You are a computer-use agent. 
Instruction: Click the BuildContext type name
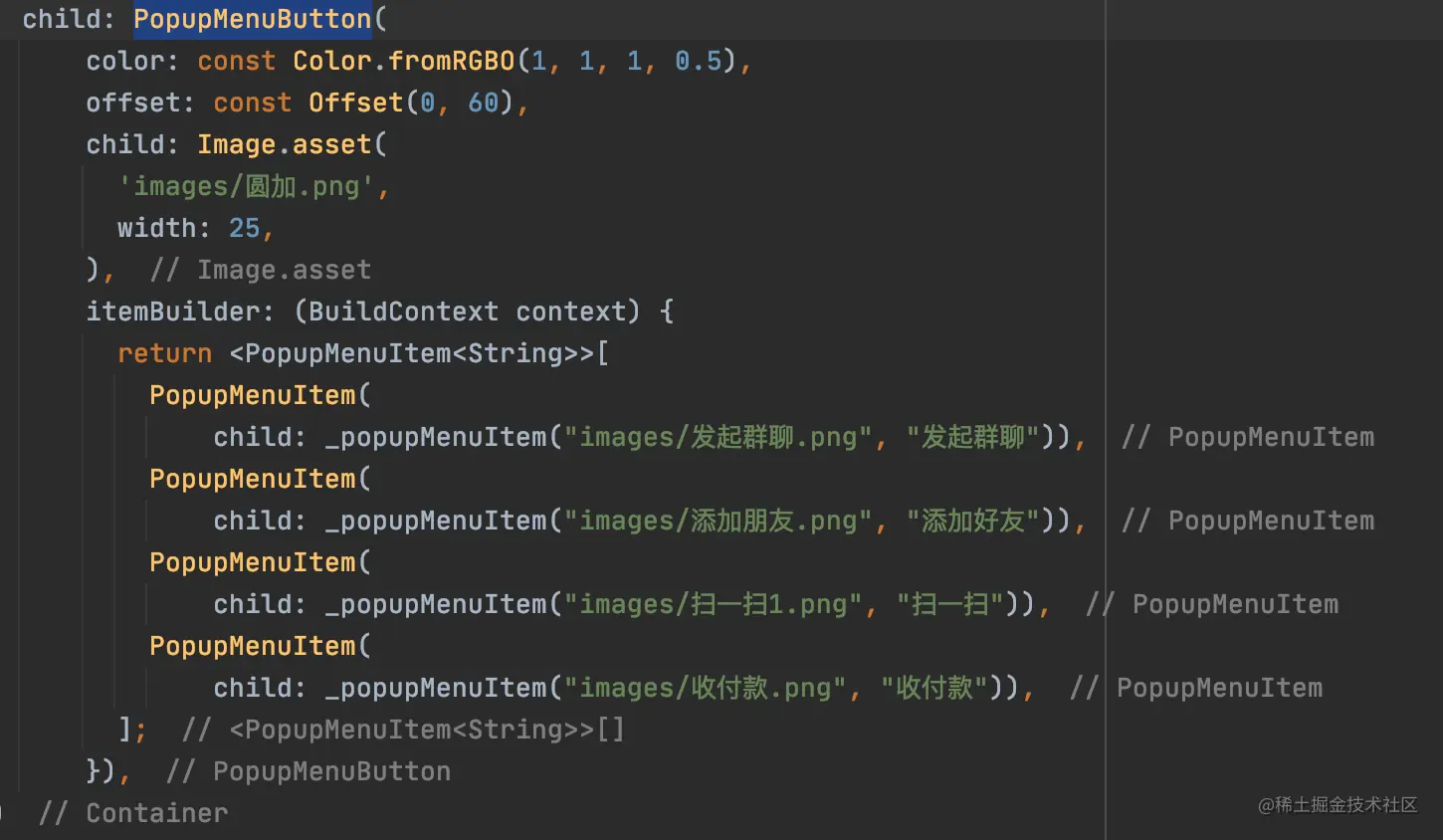coord(403,312)
